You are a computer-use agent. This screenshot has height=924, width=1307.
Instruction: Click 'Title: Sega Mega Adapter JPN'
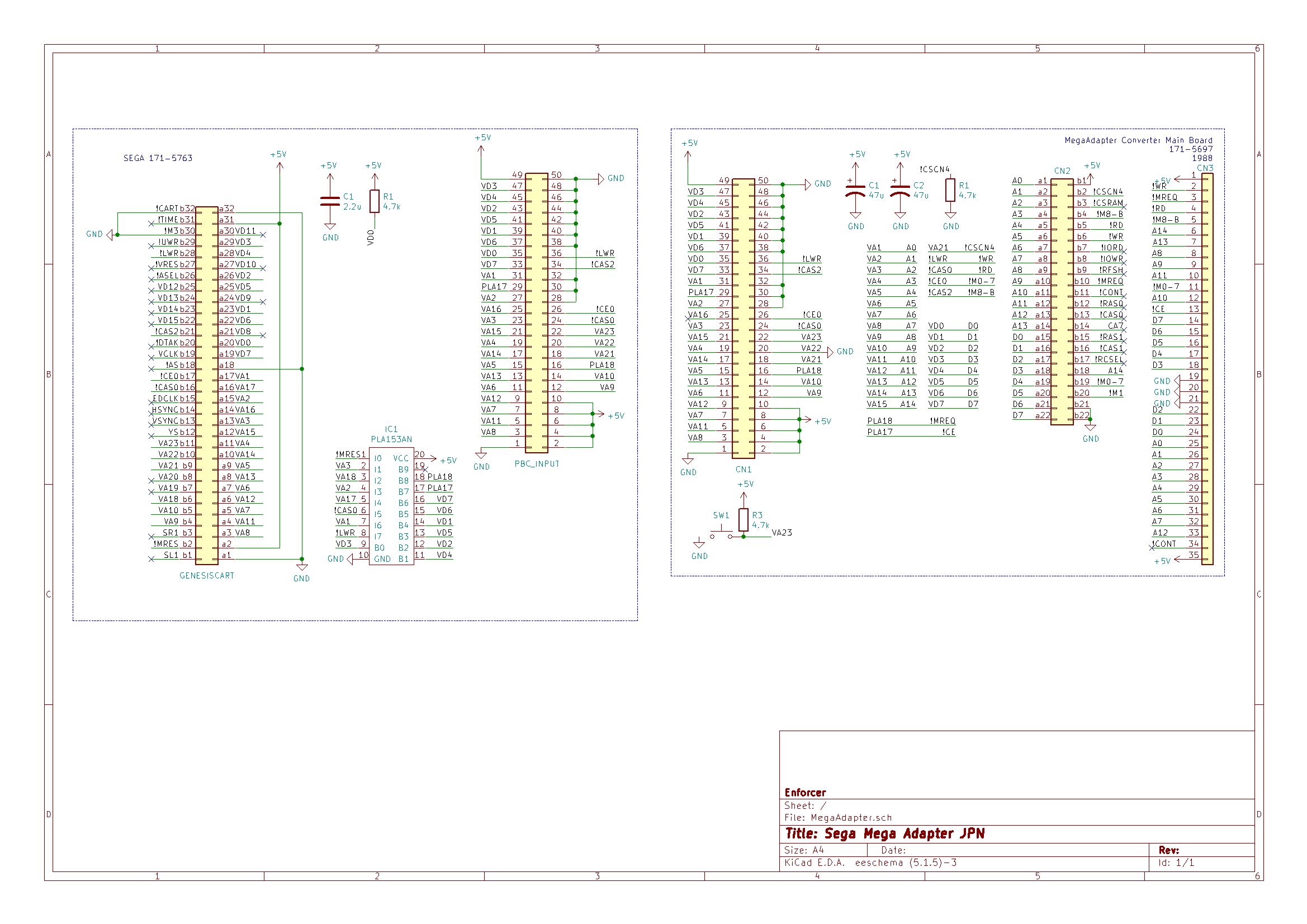pyautogui.click(x=884, y=834)
